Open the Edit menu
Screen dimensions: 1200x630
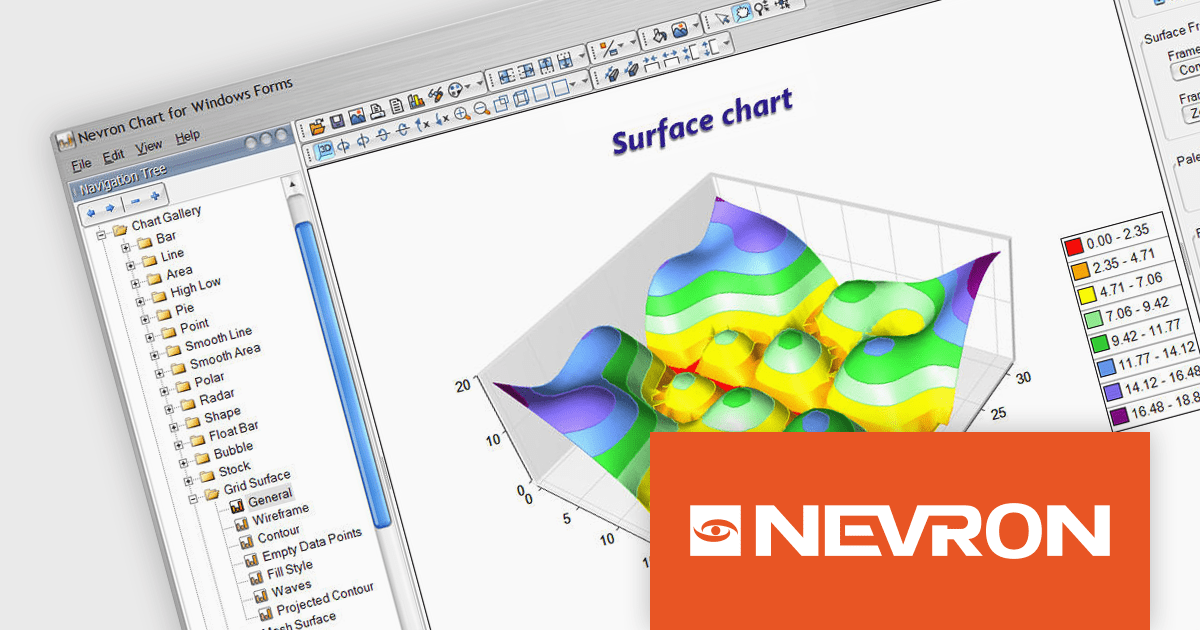pos(113,156)
